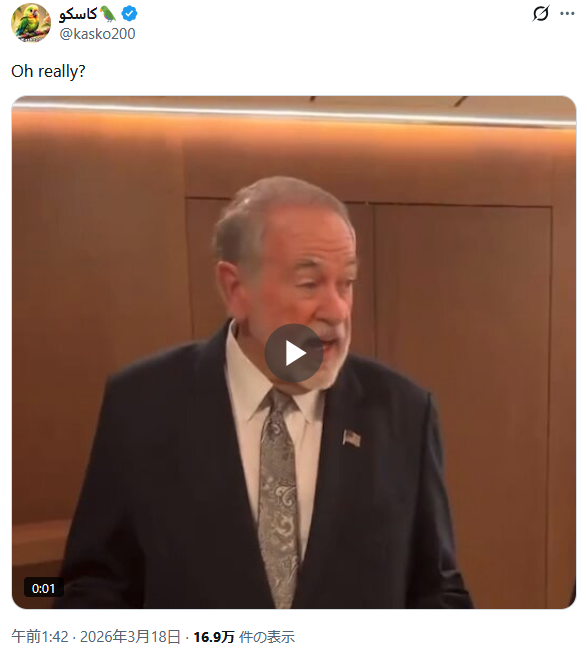The width and height of the screenshot is (587, 654).
Task: Open the three-dot more options menu
Action: [567, 14]
